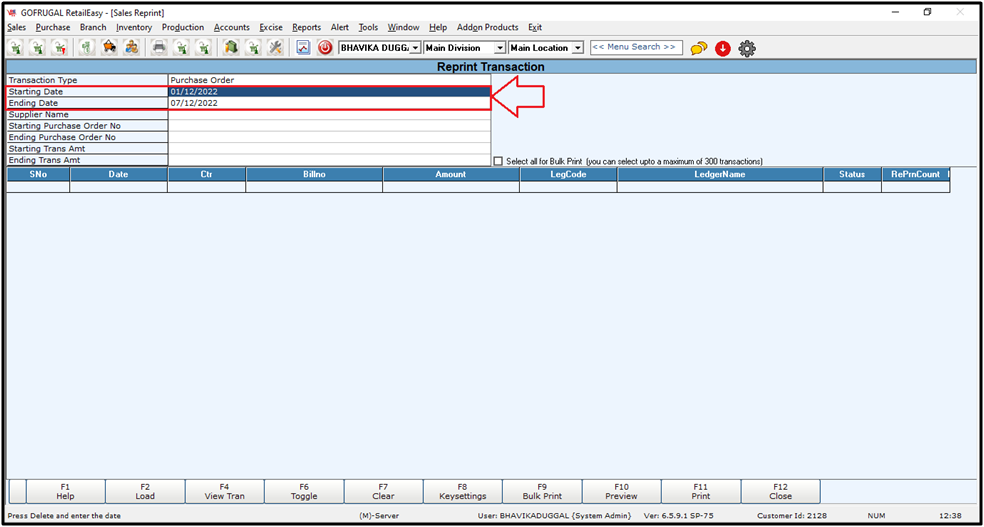The width and height of the screenshot is (984, 527).
Task: Open the Tools menu
Action: (x=368, y=28)
